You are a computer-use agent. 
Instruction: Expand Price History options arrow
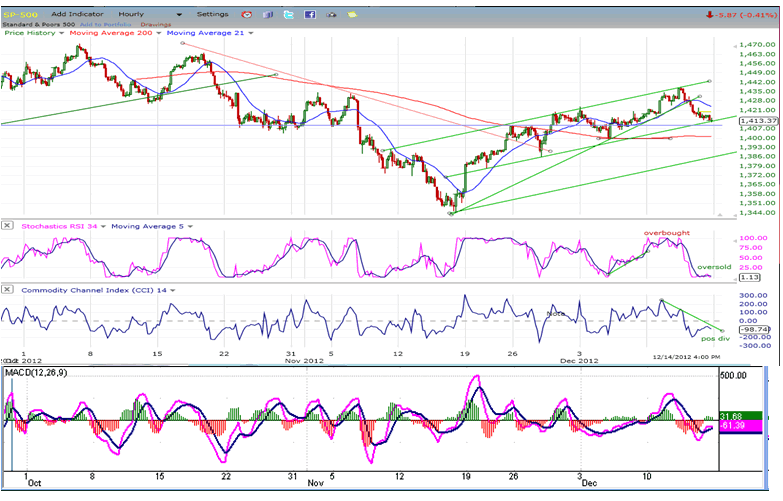pyautogui.click(x=61, y=33)
